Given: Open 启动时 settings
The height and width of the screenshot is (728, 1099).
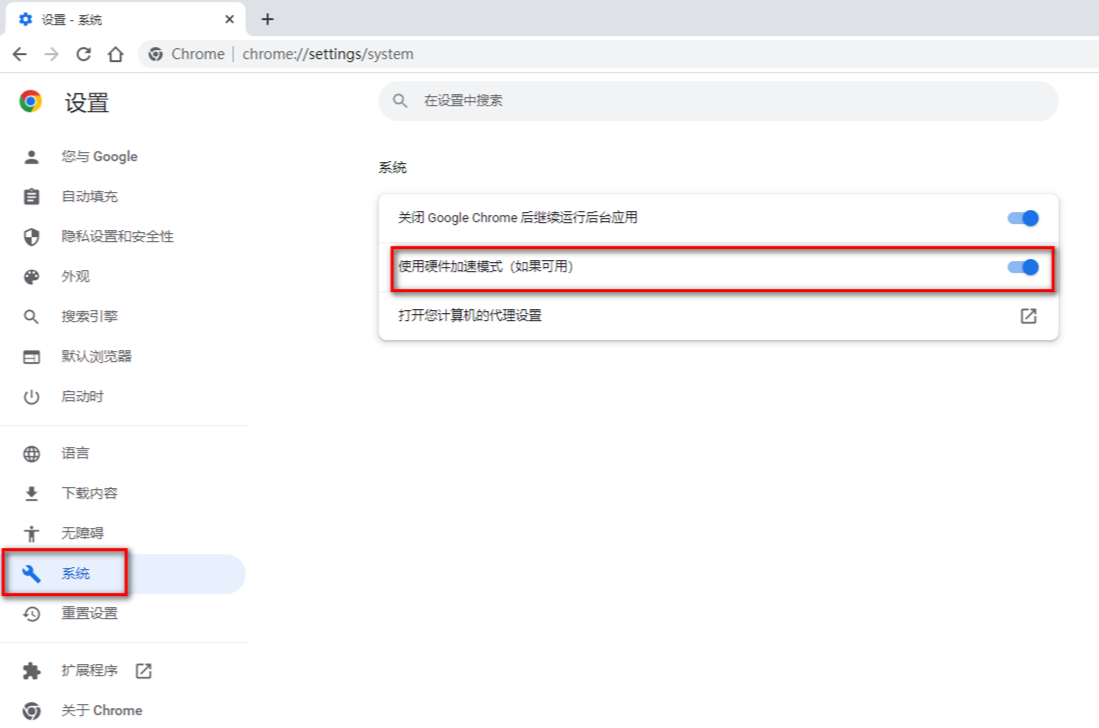Looking at the screenshot, I should 82,396.
